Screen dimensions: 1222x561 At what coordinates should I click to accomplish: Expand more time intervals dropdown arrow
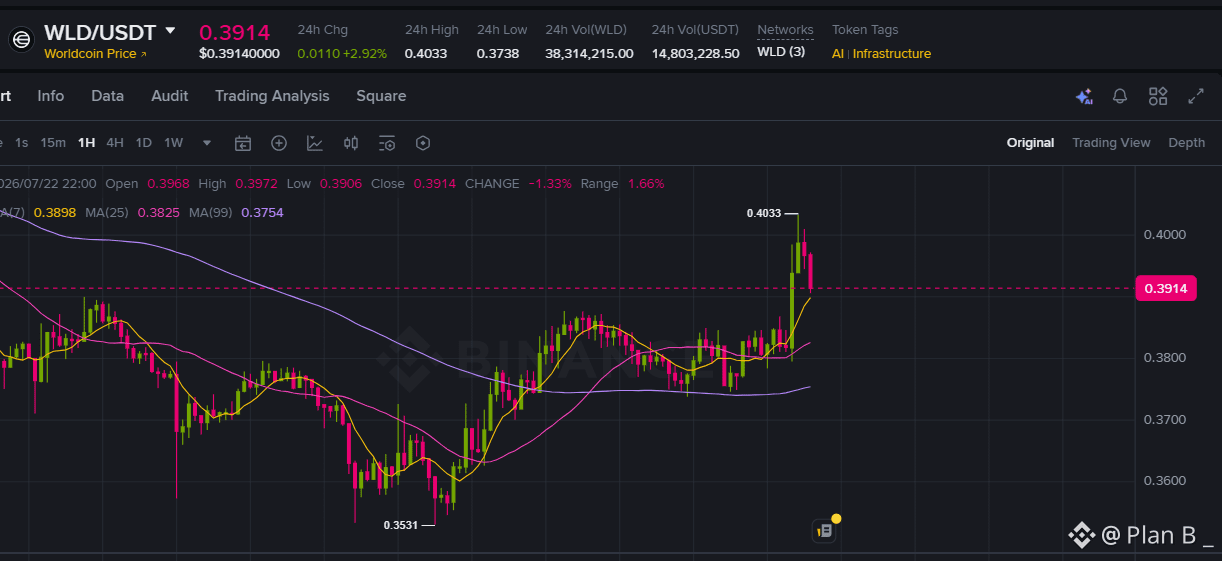tap(207, 143)
